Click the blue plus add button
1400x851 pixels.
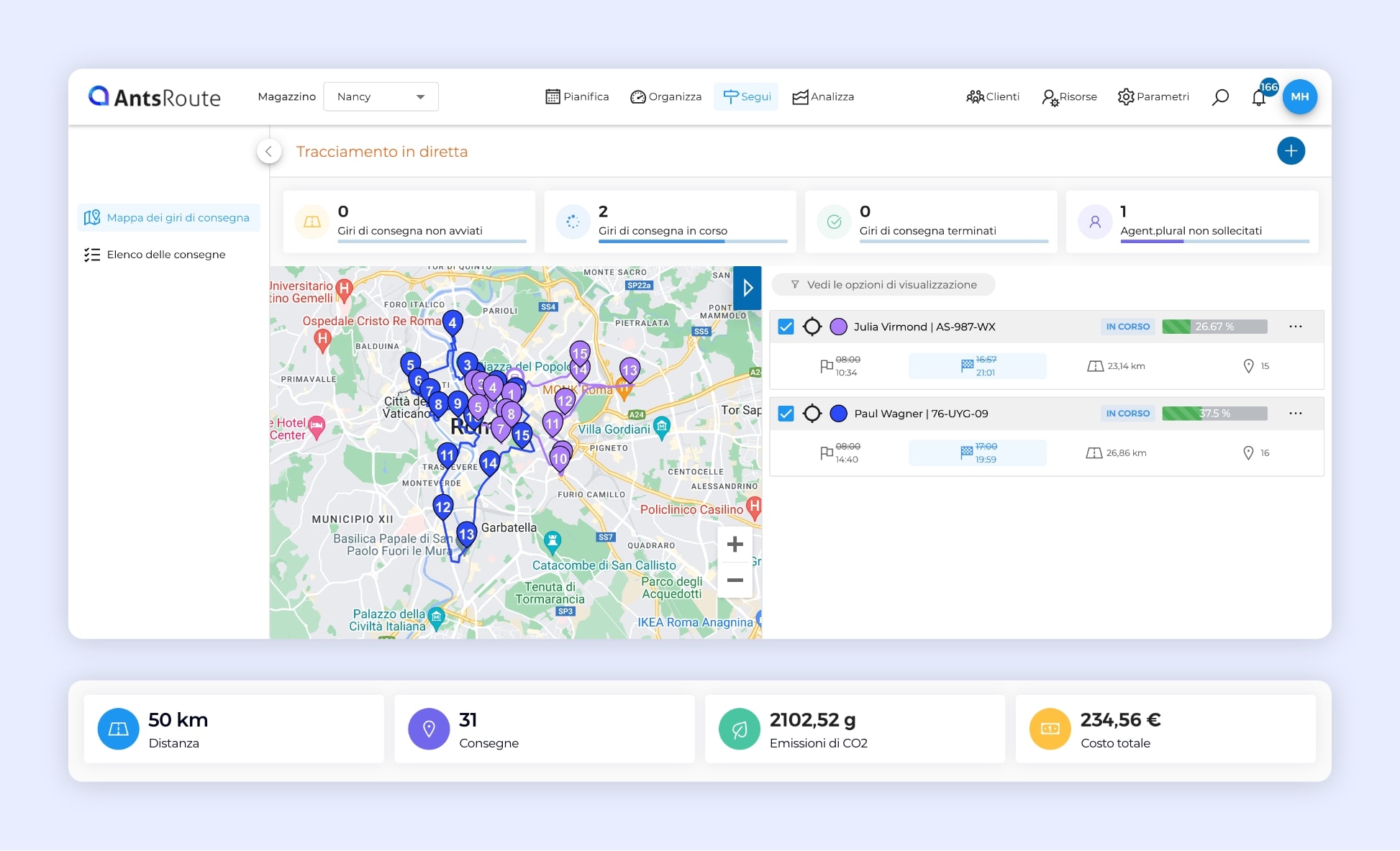click(x=1291, y=151)
